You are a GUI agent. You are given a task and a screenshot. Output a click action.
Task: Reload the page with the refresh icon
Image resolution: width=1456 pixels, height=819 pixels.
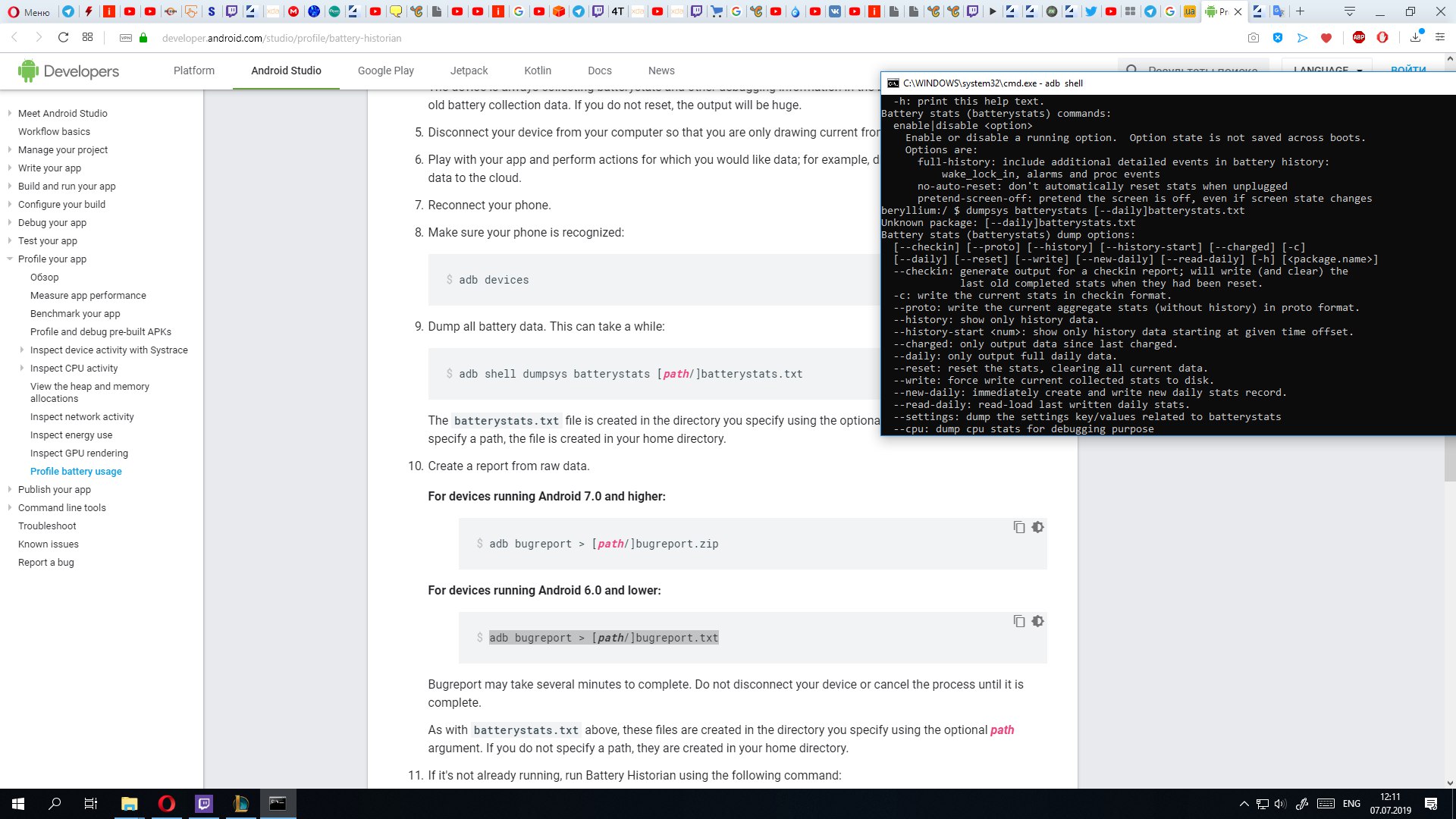64,38
